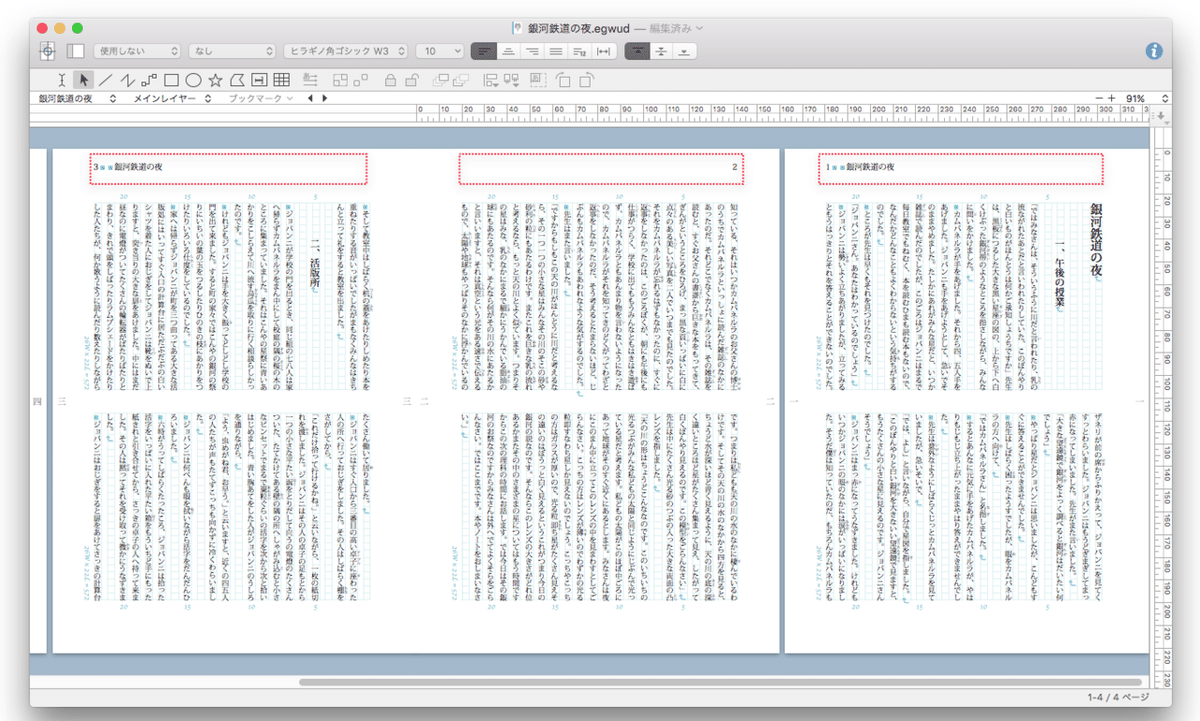Open the 銀河鉄道の夜 page selector popup
Viewport: 1200px width, 721px height.
[77, 99]
